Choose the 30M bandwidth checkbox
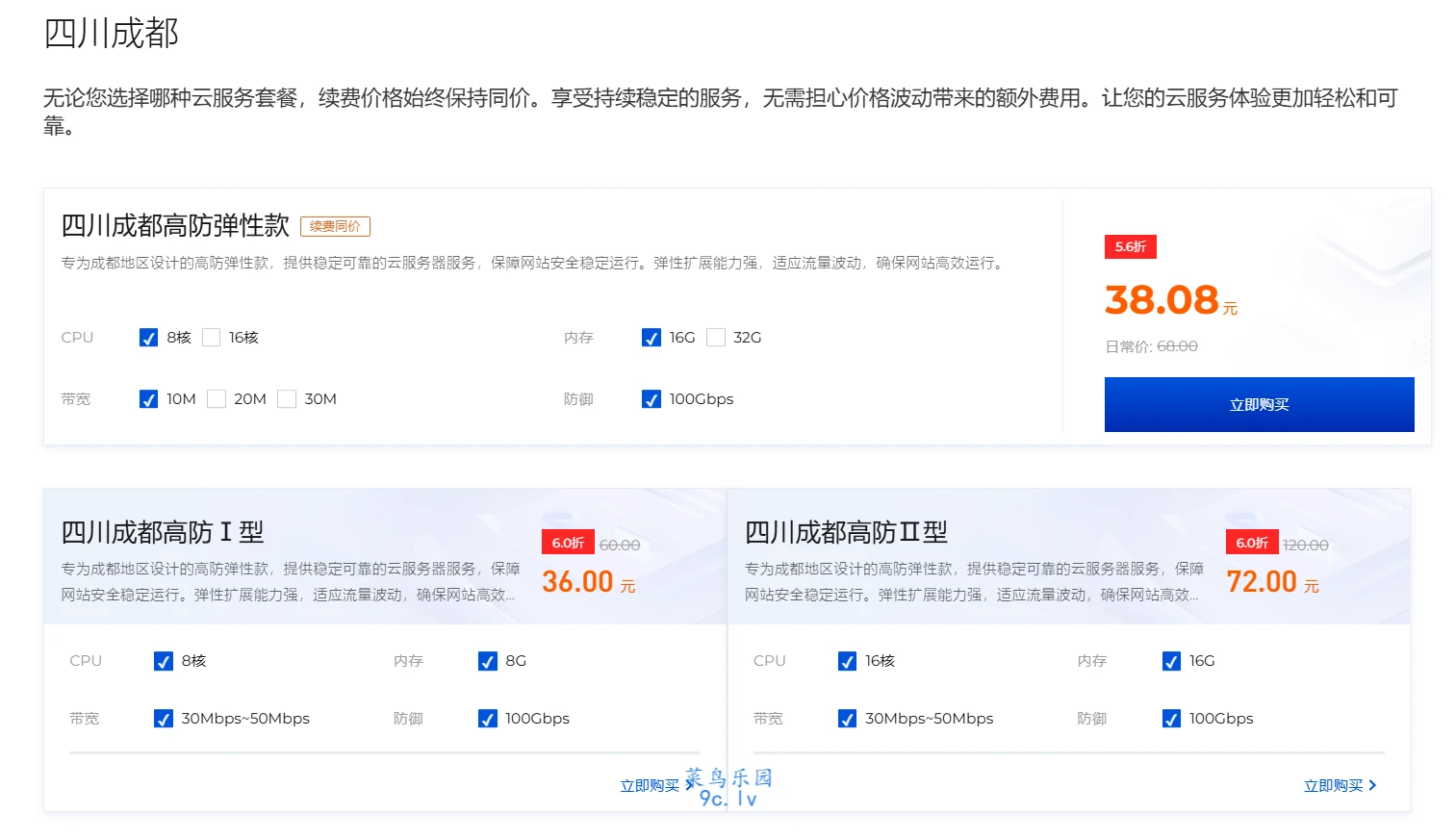 click(287, 399)
